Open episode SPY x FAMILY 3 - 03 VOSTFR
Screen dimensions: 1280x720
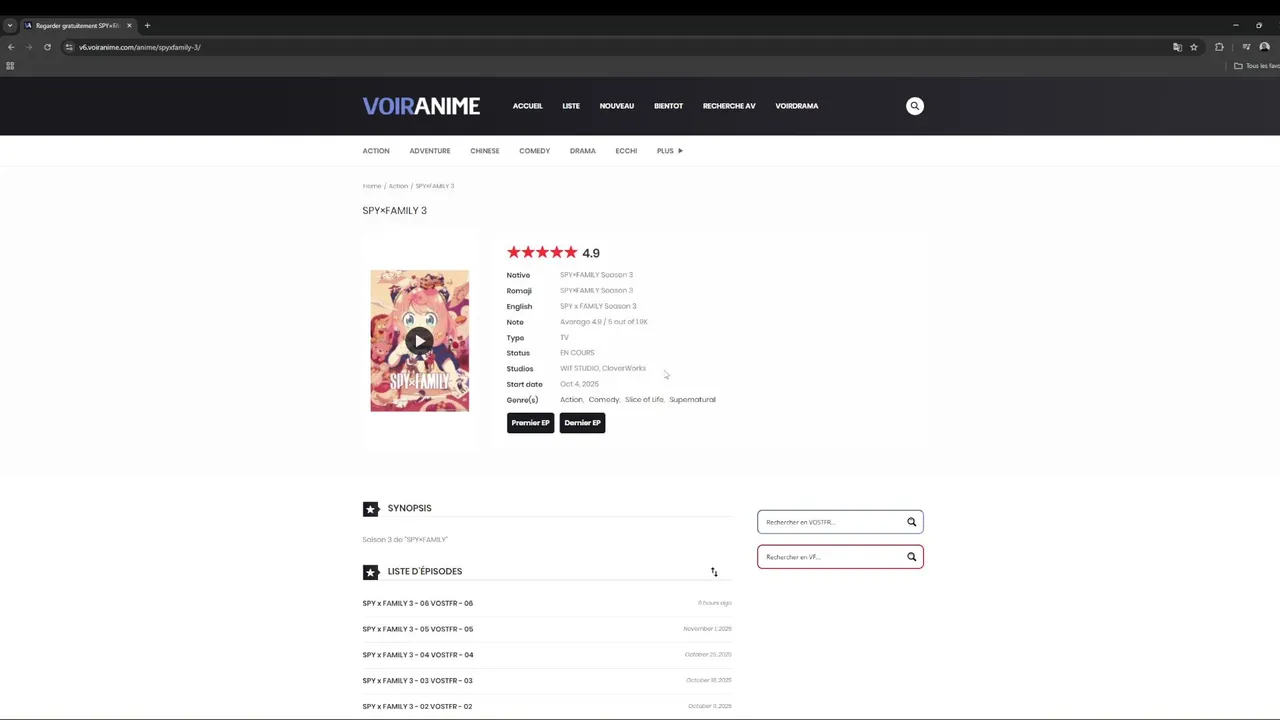pyautogui.click(x=417, y=681)
